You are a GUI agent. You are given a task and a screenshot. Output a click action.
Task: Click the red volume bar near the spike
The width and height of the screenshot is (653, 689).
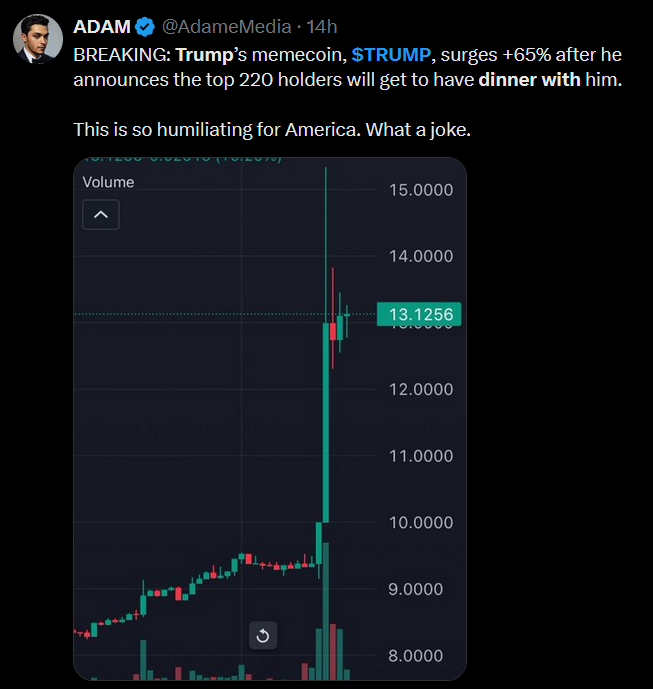[333, 652]
